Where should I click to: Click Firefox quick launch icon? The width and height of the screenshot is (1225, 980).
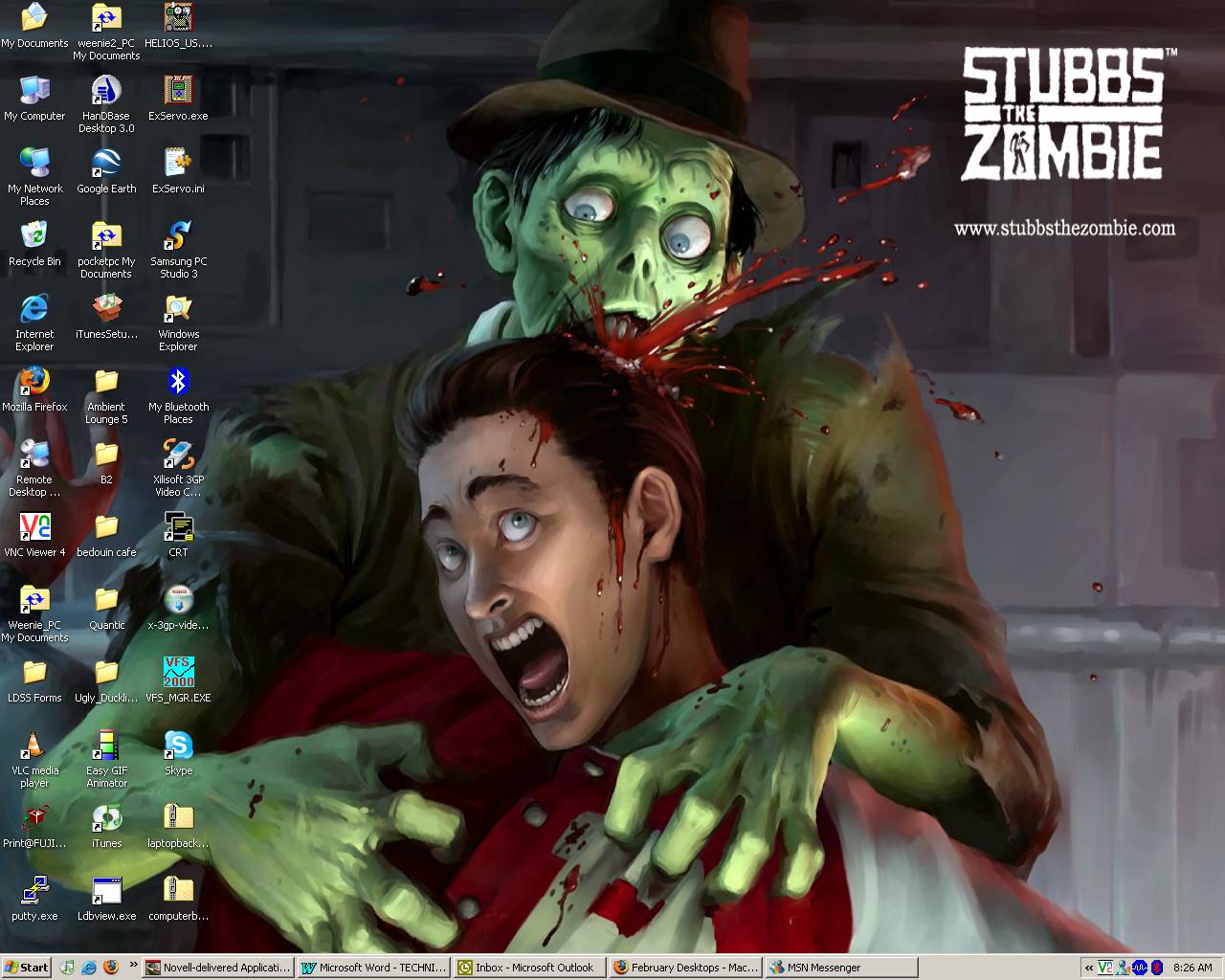tap(110, 967)
